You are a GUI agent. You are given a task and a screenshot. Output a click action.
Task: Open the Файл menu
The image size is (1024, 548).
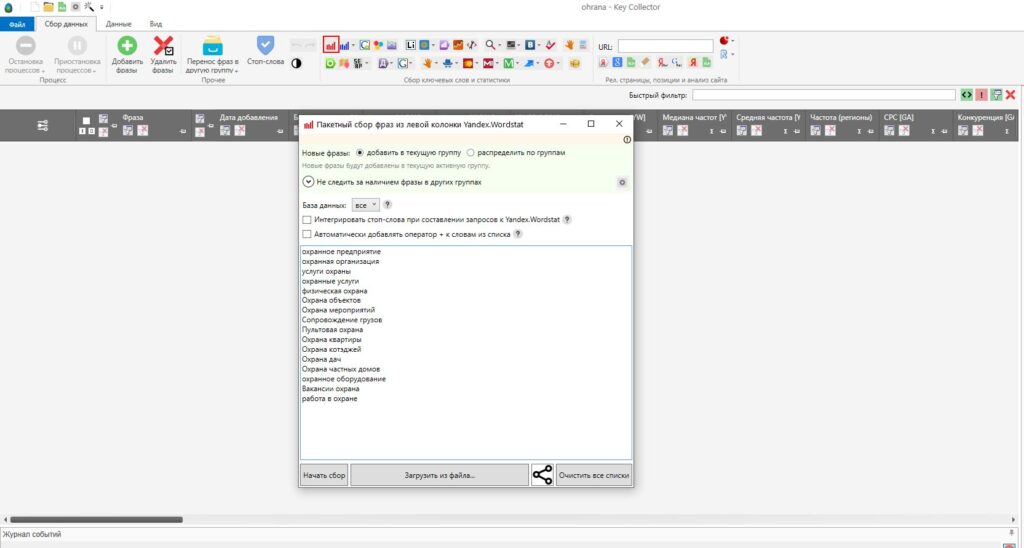[x=17, y=23]
